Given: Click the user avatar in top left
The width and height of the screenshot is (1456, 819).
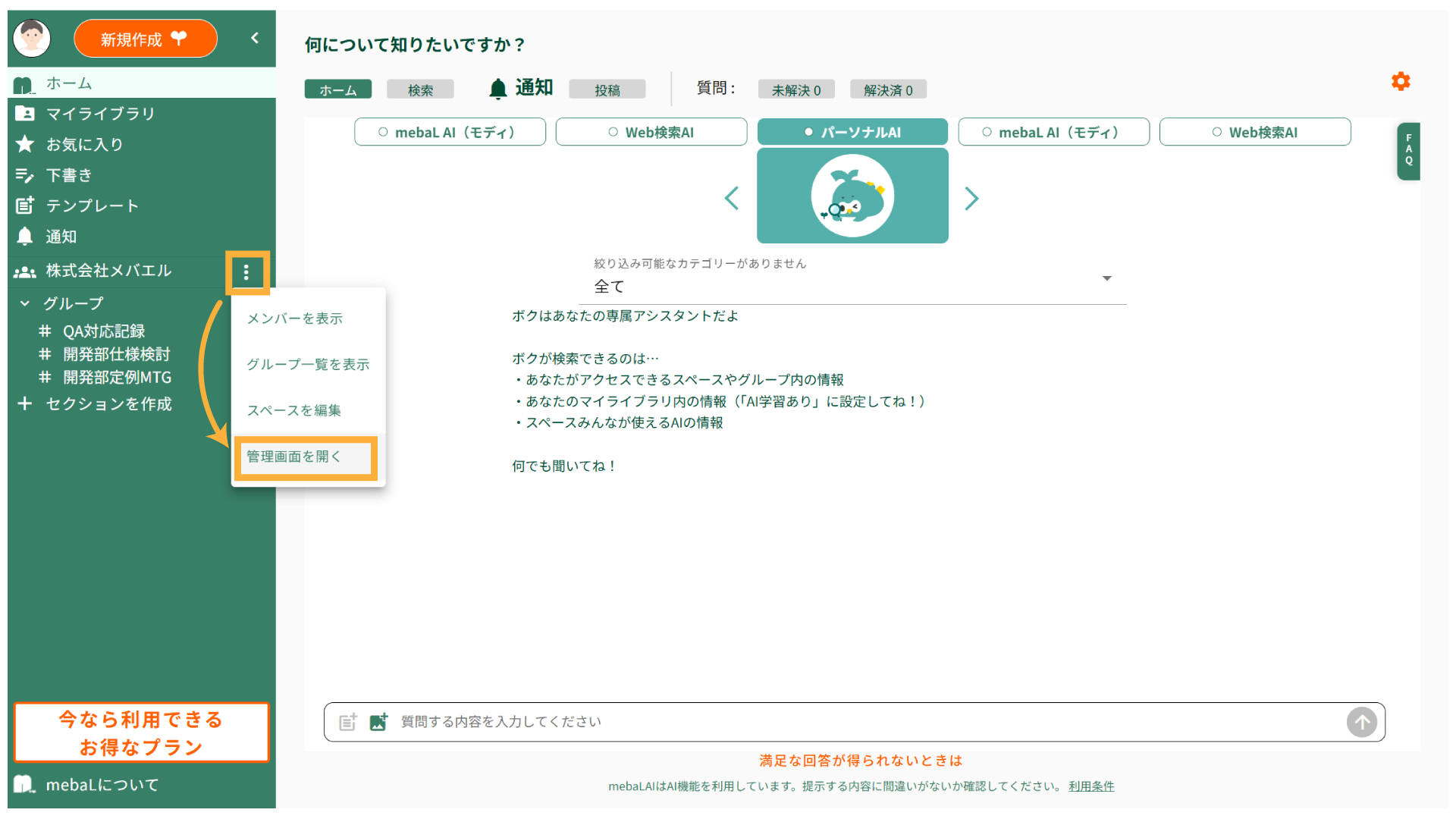Looking at the screenshot, I should pos(32,38).
